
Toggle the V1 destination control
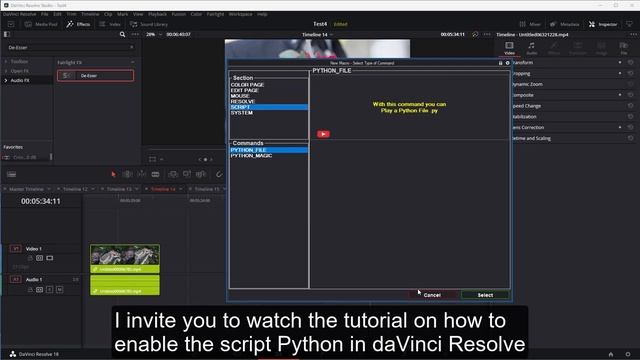click(x=16, y=249)
